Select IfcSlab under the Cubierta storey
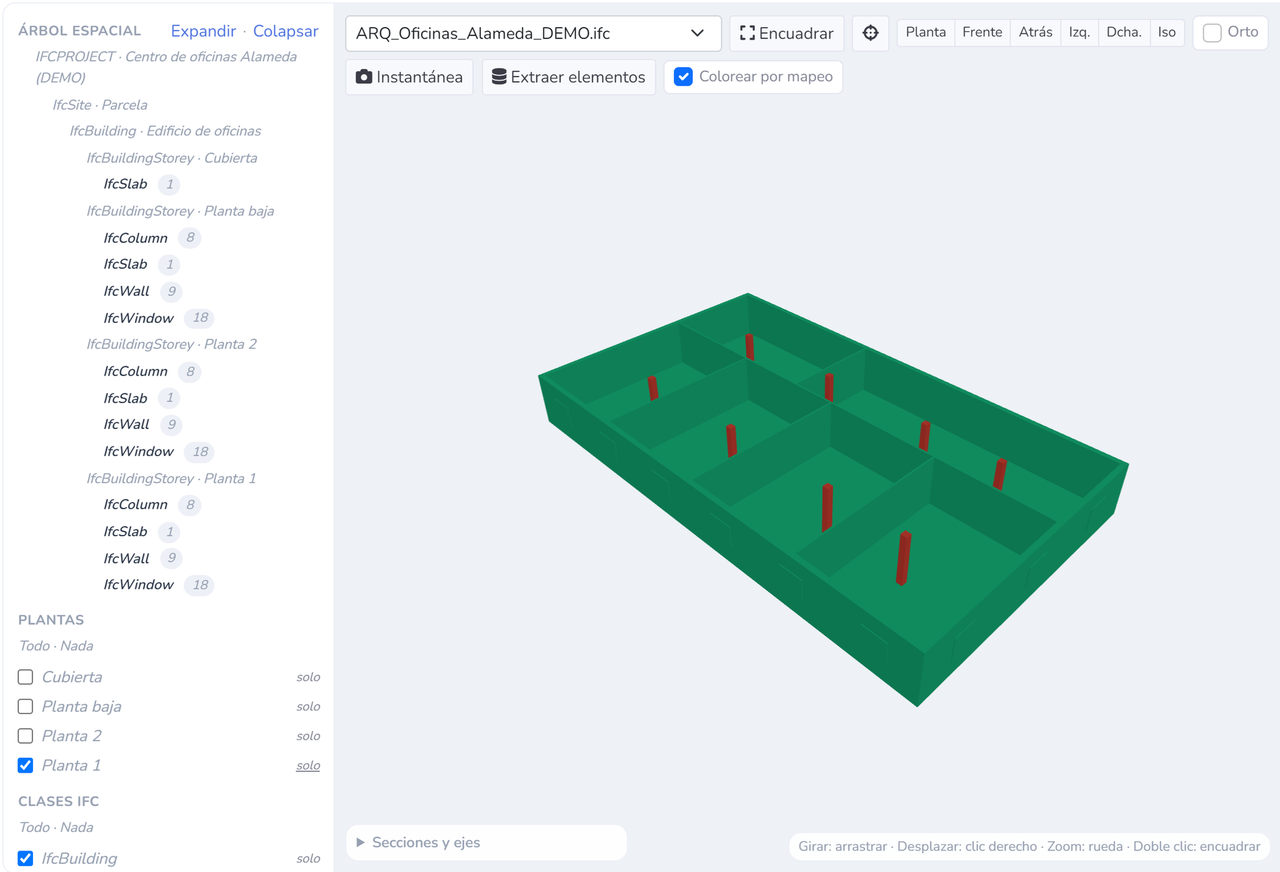The height and width of the screenshot is (872, 1280). click(x=125, y=184)
